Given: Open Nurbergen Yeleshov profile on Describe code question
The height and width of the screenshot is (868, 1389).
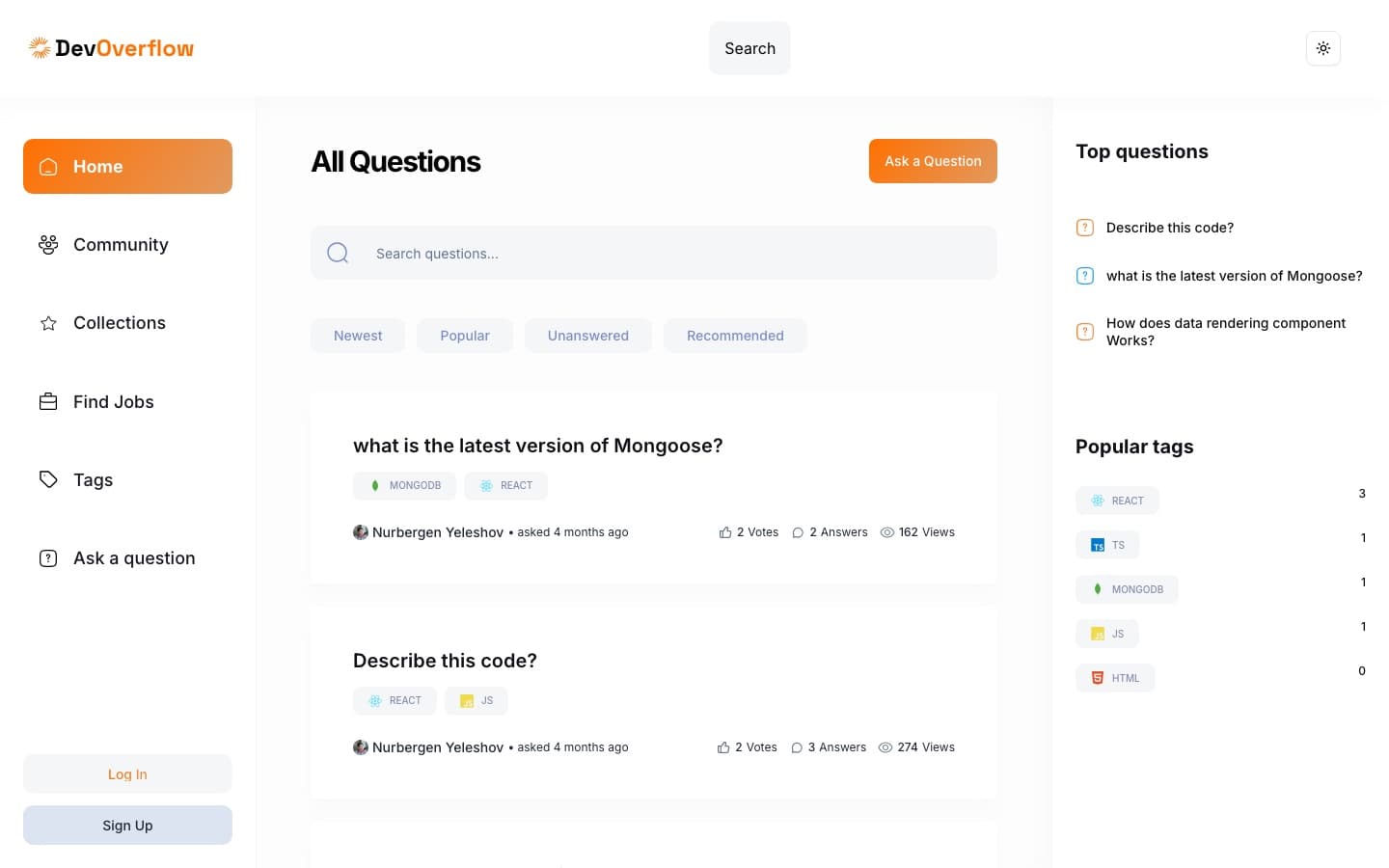Looking at the screenshot, I should click(438, 747).
